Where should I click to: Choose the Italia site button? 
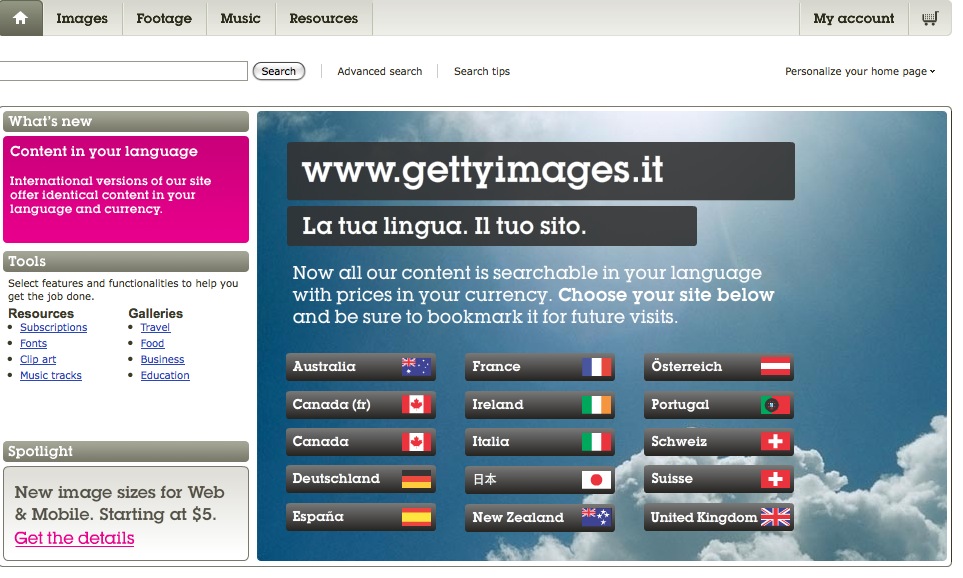539,442
